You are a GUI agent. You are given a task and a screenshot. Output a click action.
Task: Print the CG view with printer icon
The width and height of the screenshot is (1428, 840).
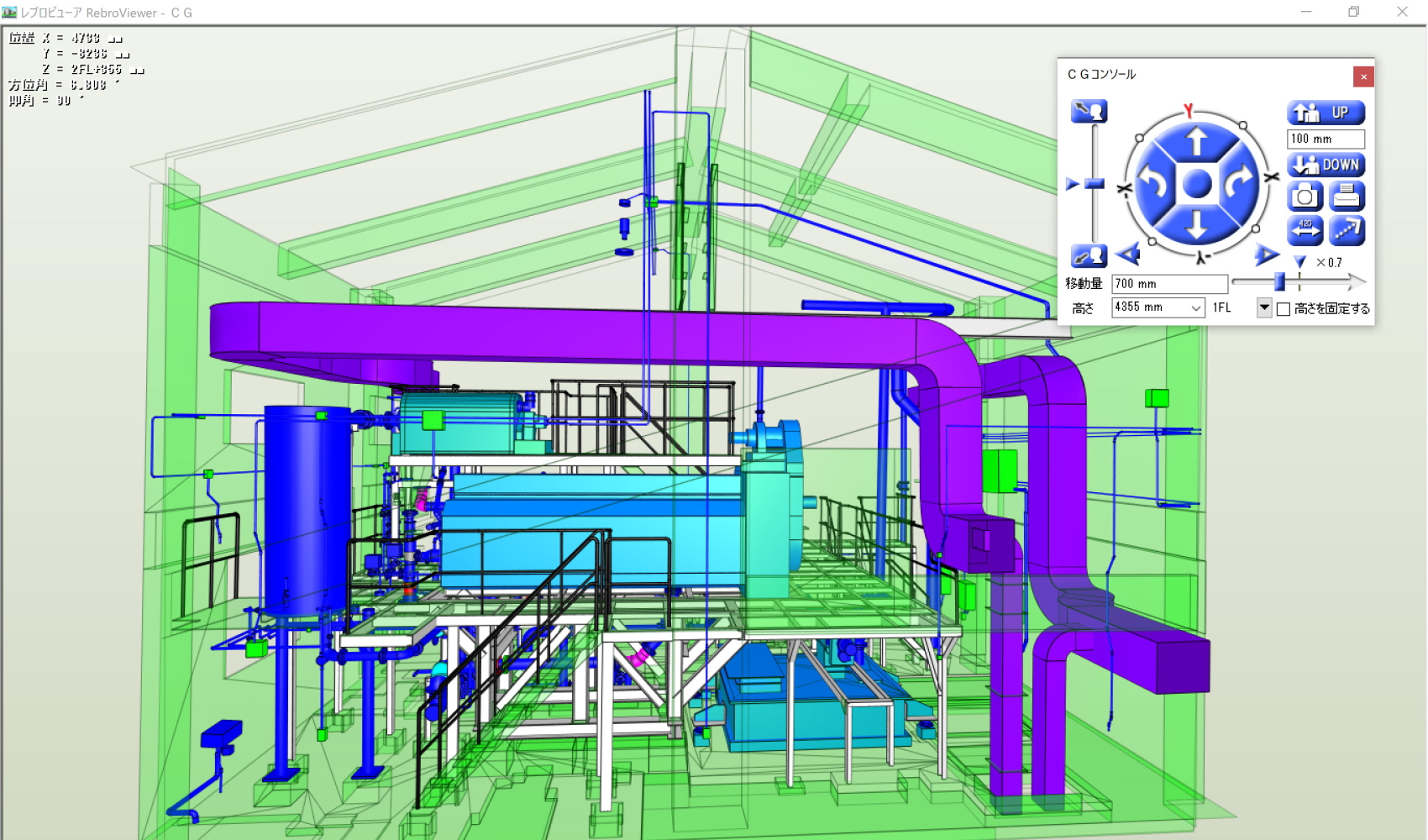[1347, 197]
